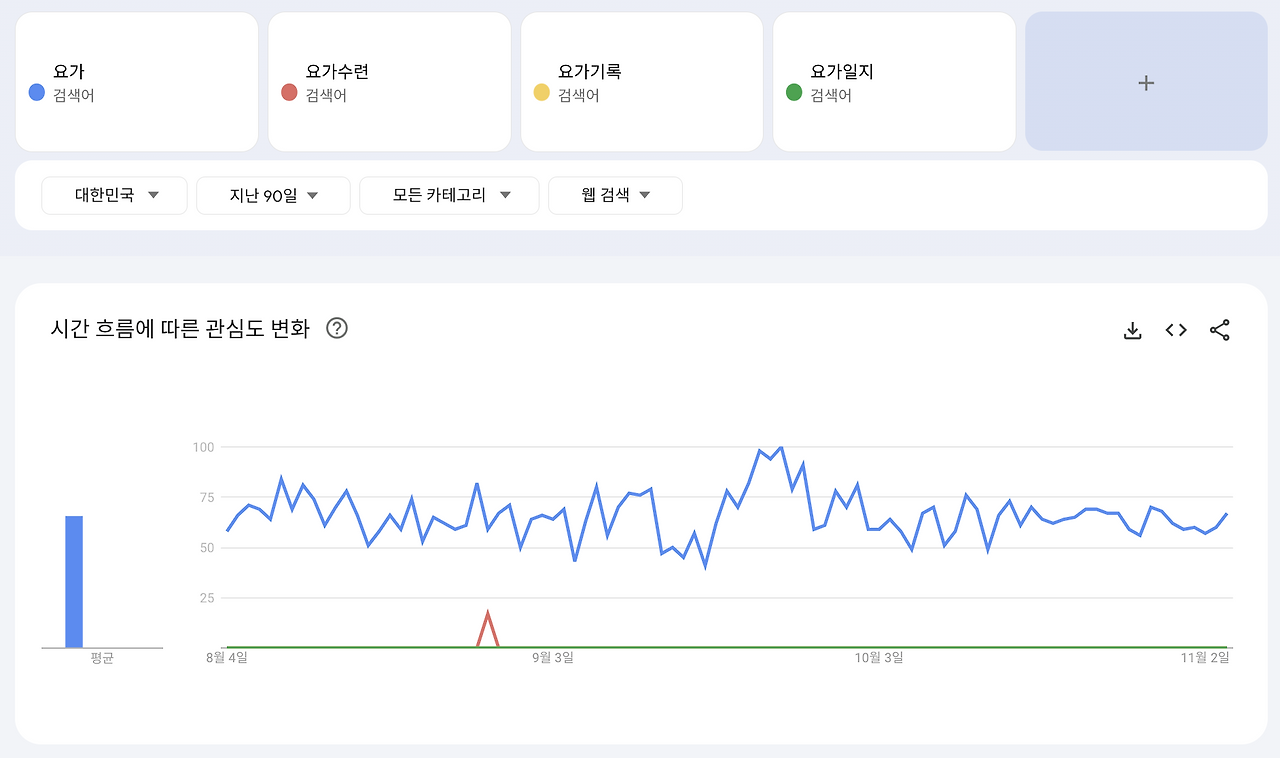Open the 모든 카테고리 category dropdown
Viewport: 1280px width, 758px height.
449,195
